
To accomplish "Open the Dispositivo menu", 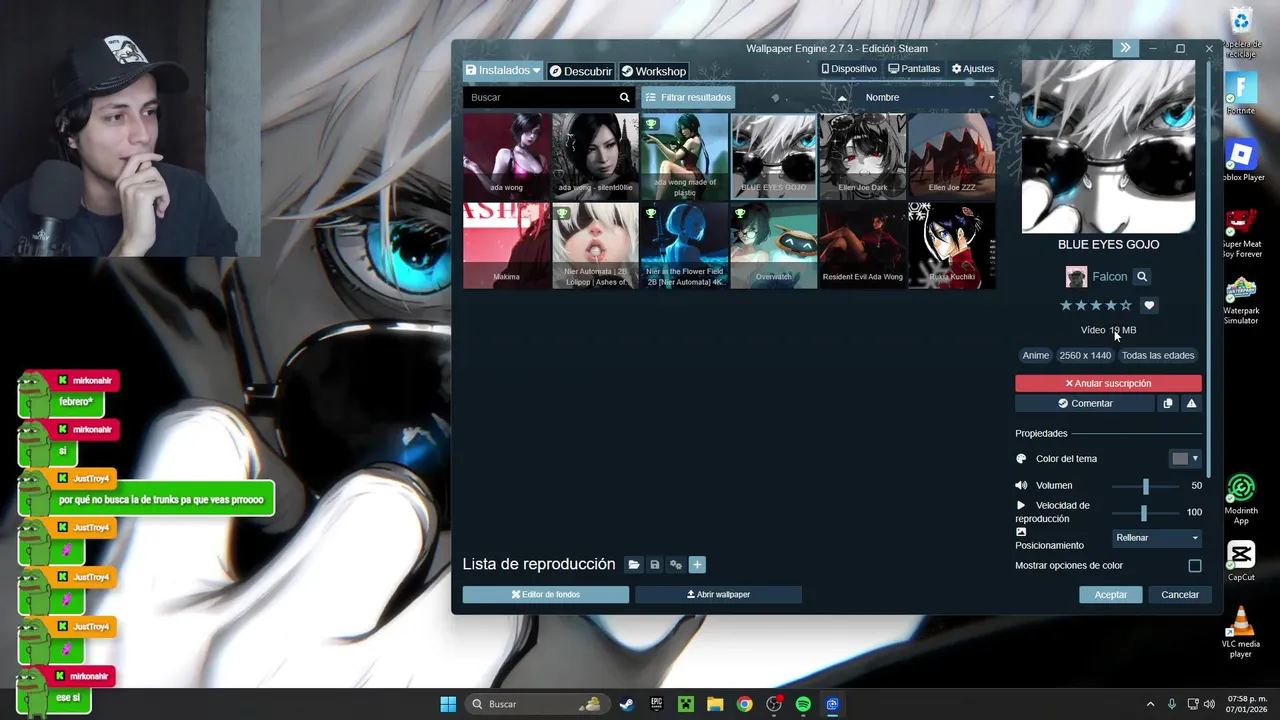I will [x=849, y=69].
